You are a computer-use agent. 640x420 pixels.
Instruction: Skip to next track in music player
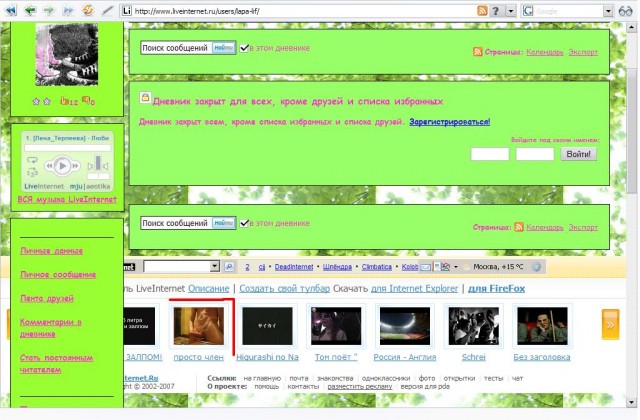(x=76, y=166)
